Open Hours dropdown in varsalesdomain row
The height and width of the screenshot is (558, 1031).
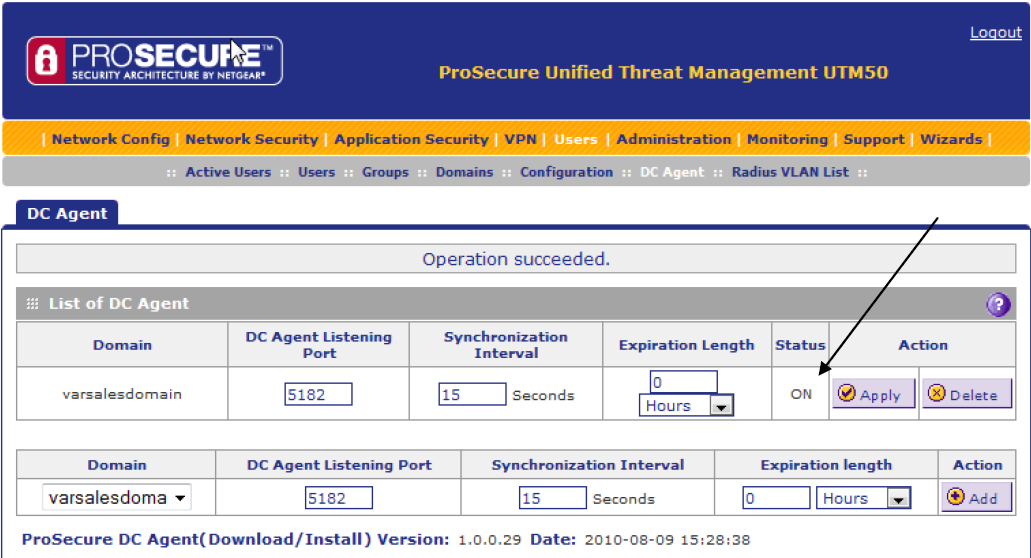coord(686,406)
